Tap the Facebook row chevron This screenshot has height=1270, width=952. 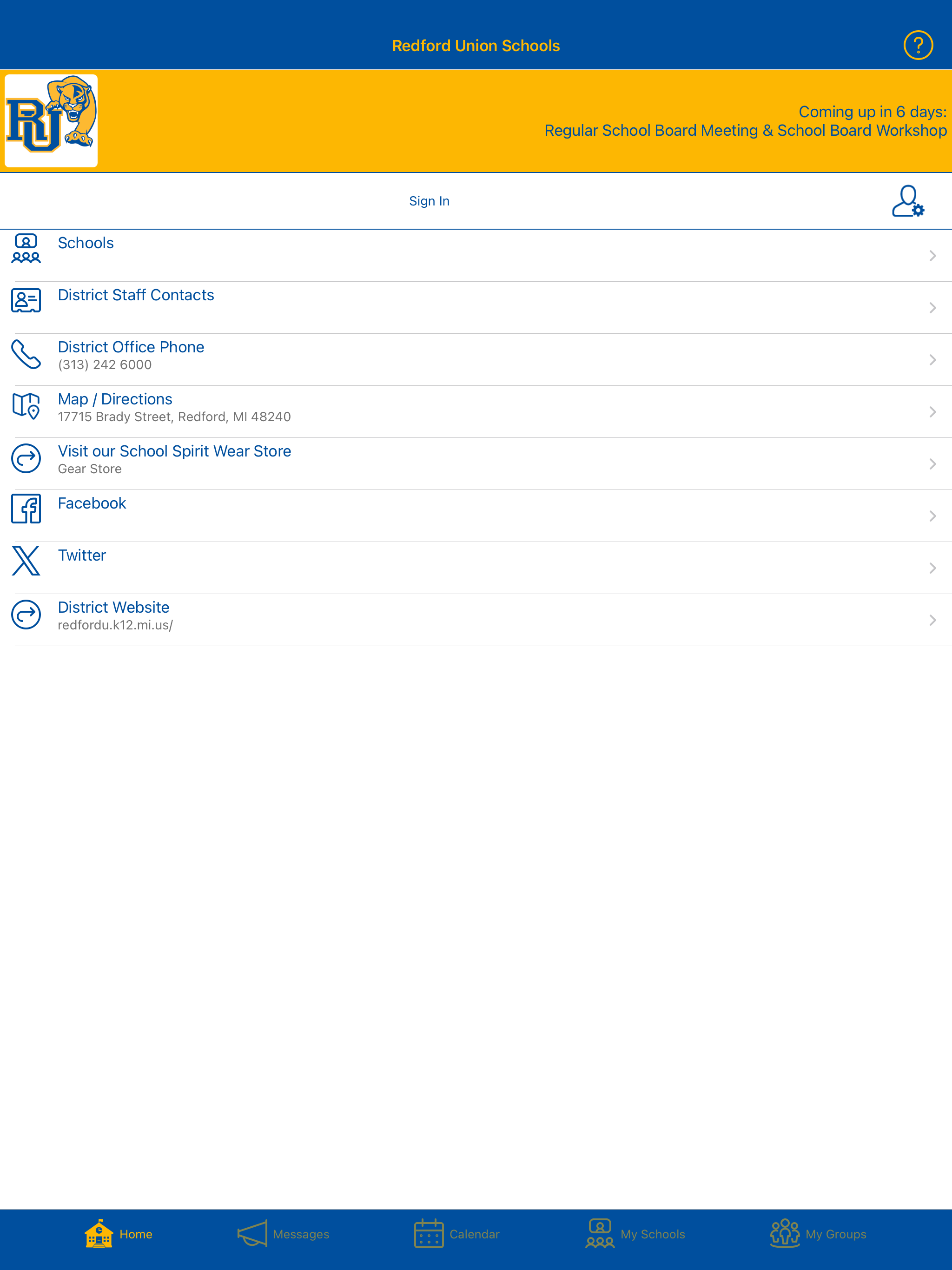pos(932,516)
